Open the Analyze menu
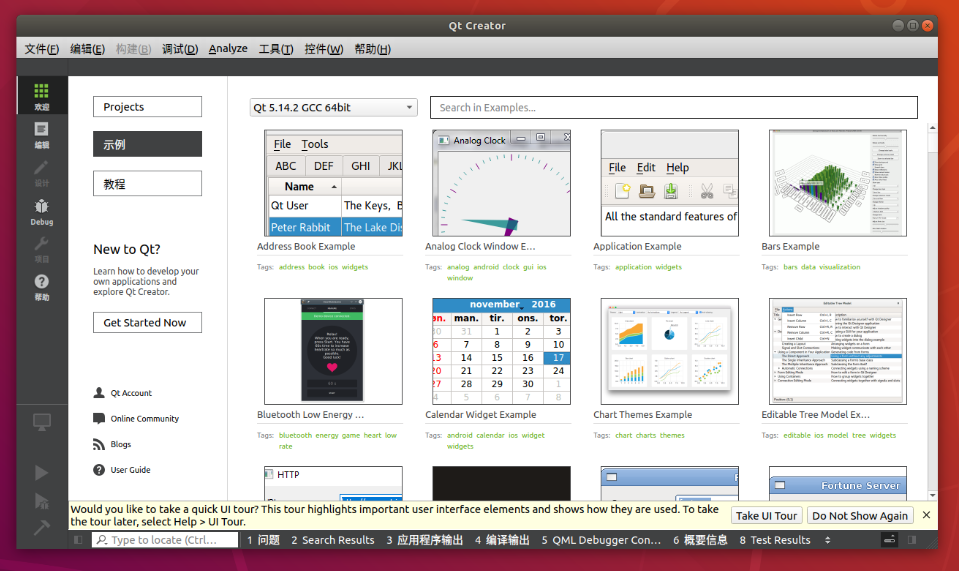 coord(228,49)
